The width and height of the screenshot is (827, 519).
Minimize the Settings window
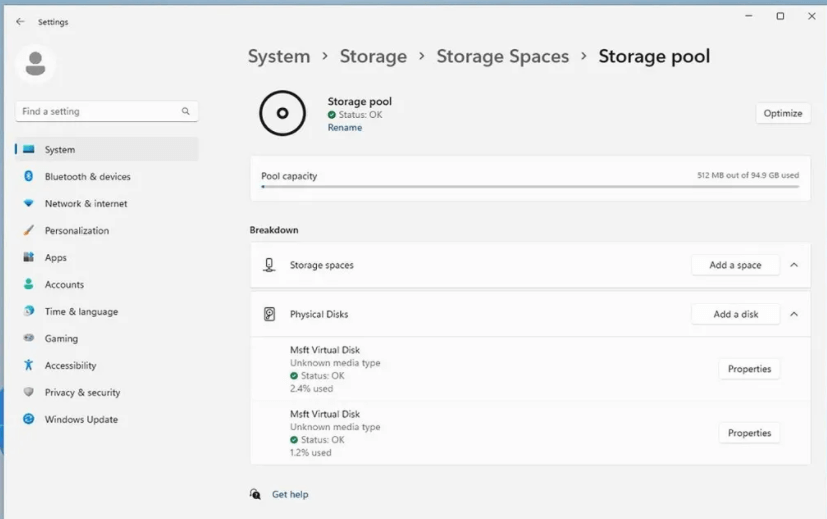[x=748, y=16]
